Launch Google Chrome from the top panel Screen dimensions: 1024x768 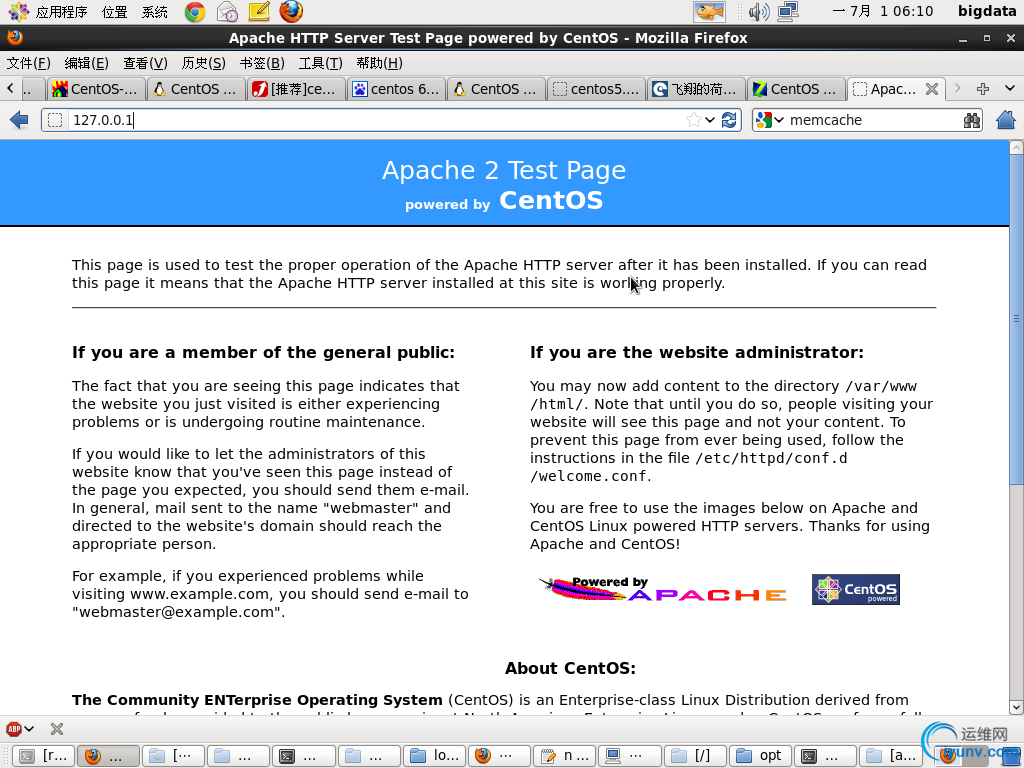coord(195,12)
